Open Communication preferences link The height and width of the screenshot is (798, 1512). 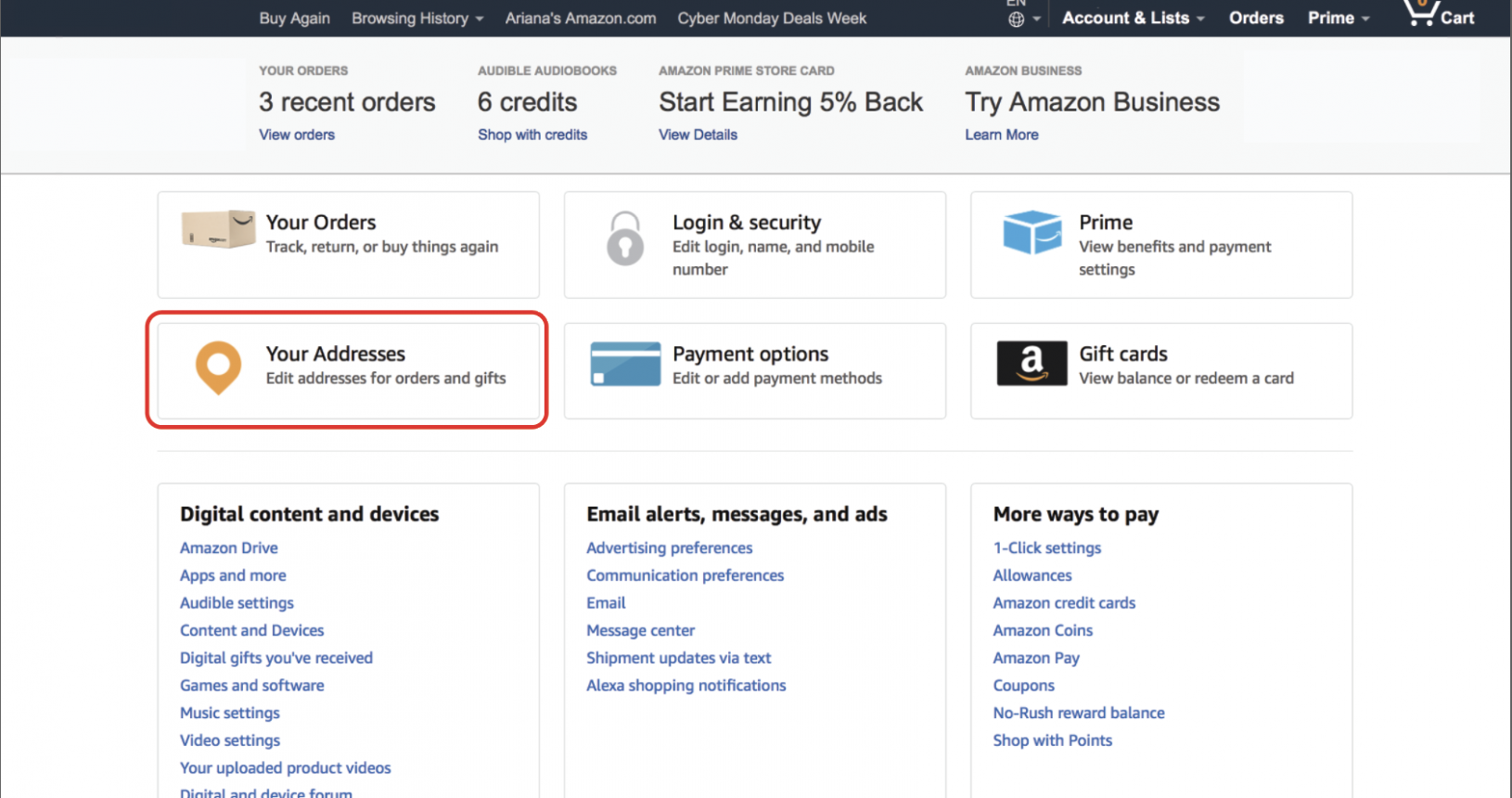point(686,575)
